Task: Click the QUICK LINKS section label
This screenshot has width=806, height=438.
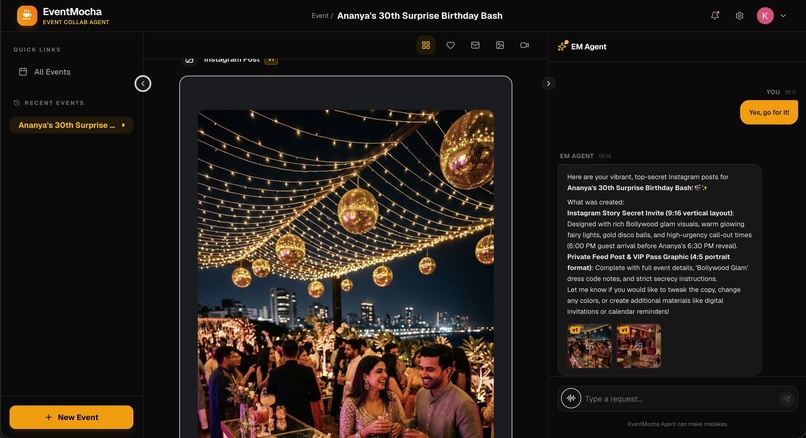Action: (37, 50)
